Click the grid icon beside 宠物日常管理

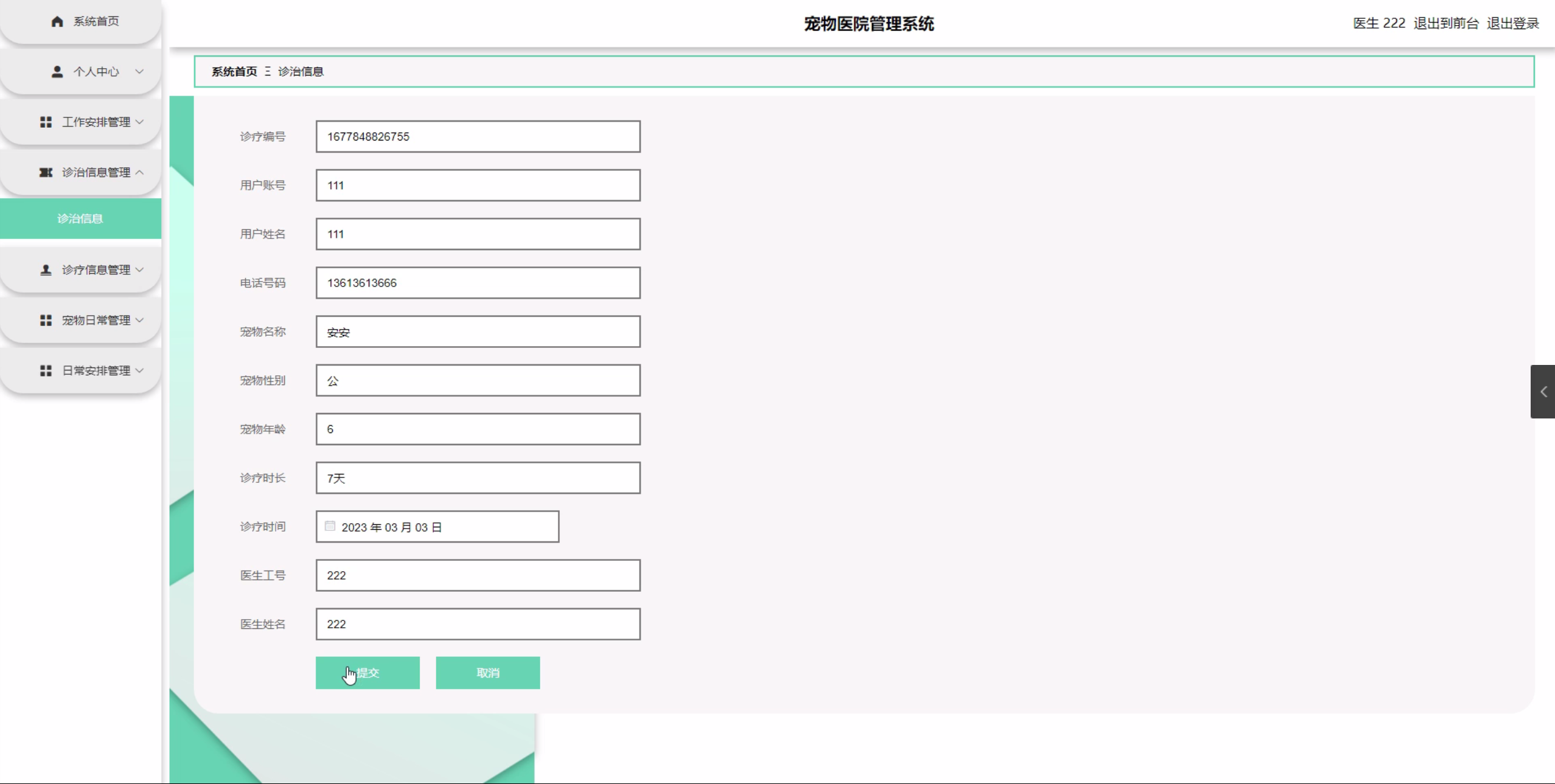point(46,321)
